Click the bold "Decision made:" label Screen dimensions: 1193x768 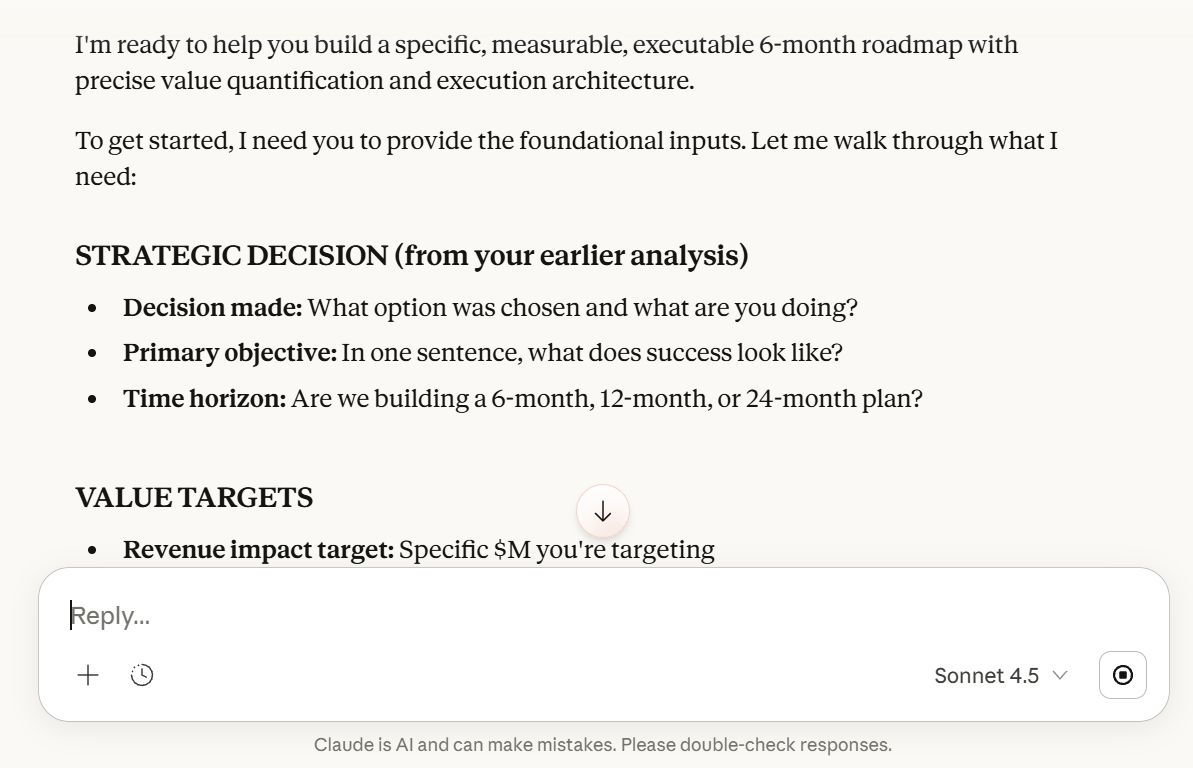(x=212, y=307)
